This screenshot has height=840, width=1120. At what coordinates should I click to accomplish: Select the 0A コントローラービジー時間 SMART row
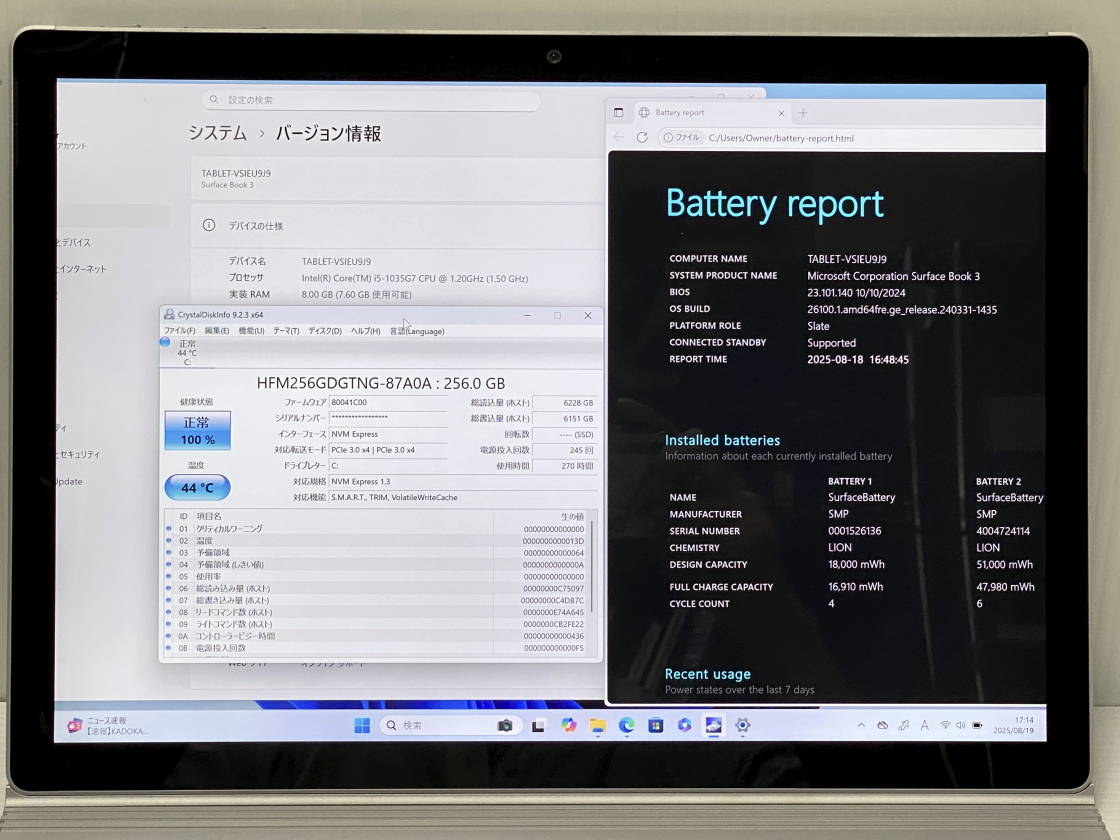(376, 636)
